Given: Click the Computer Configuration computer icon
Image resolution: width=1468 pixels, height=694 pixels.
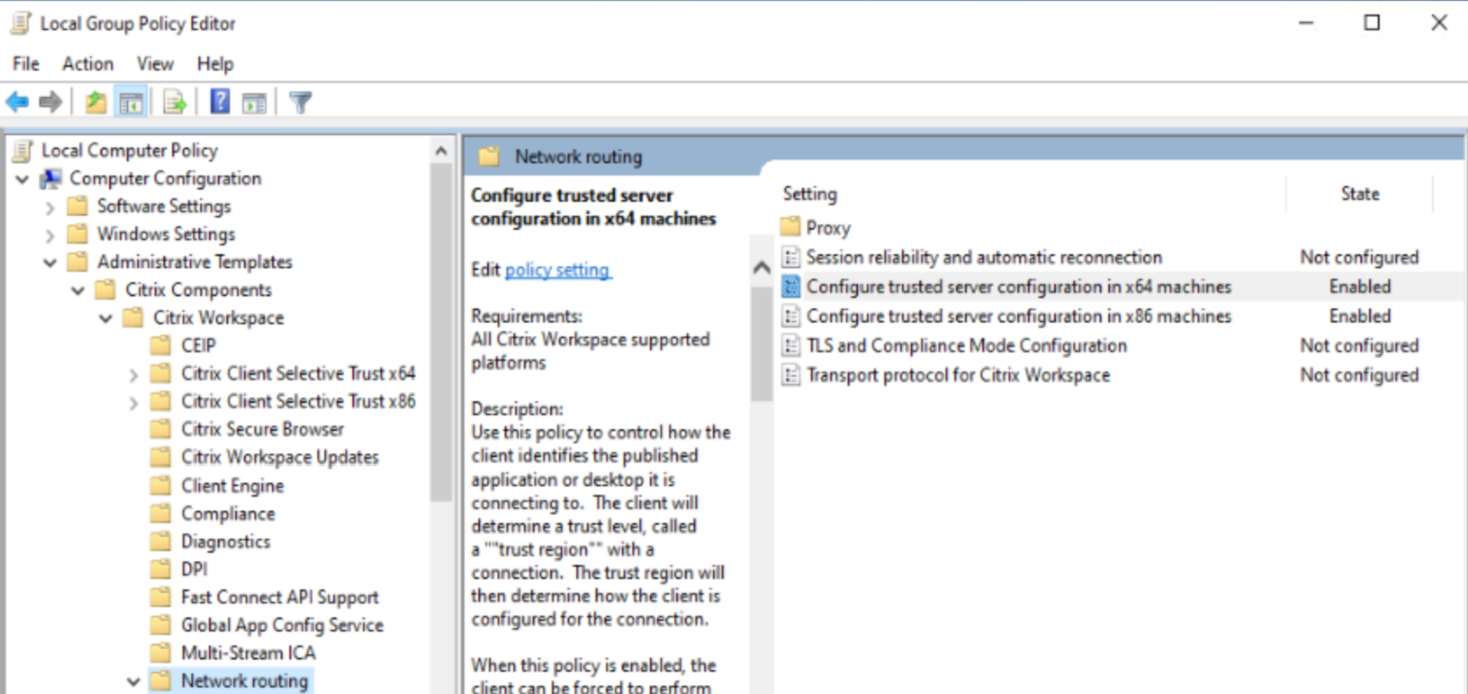Looking at the screenshot, I should [51, 179].
